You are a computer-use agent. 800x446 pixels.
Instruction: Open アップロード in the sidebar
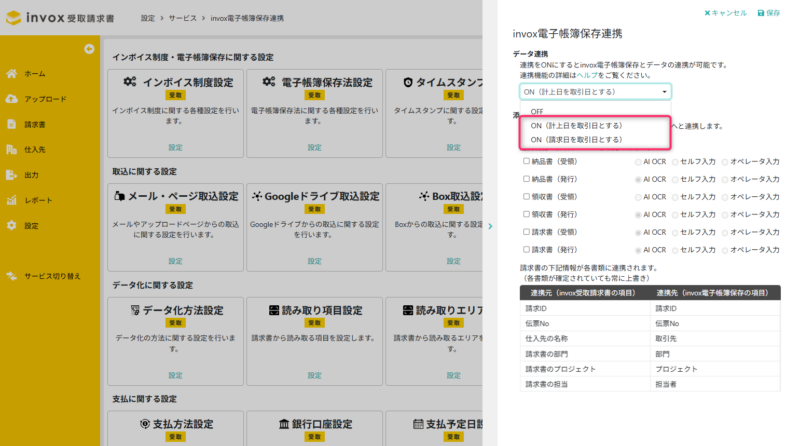coord(45,99)
